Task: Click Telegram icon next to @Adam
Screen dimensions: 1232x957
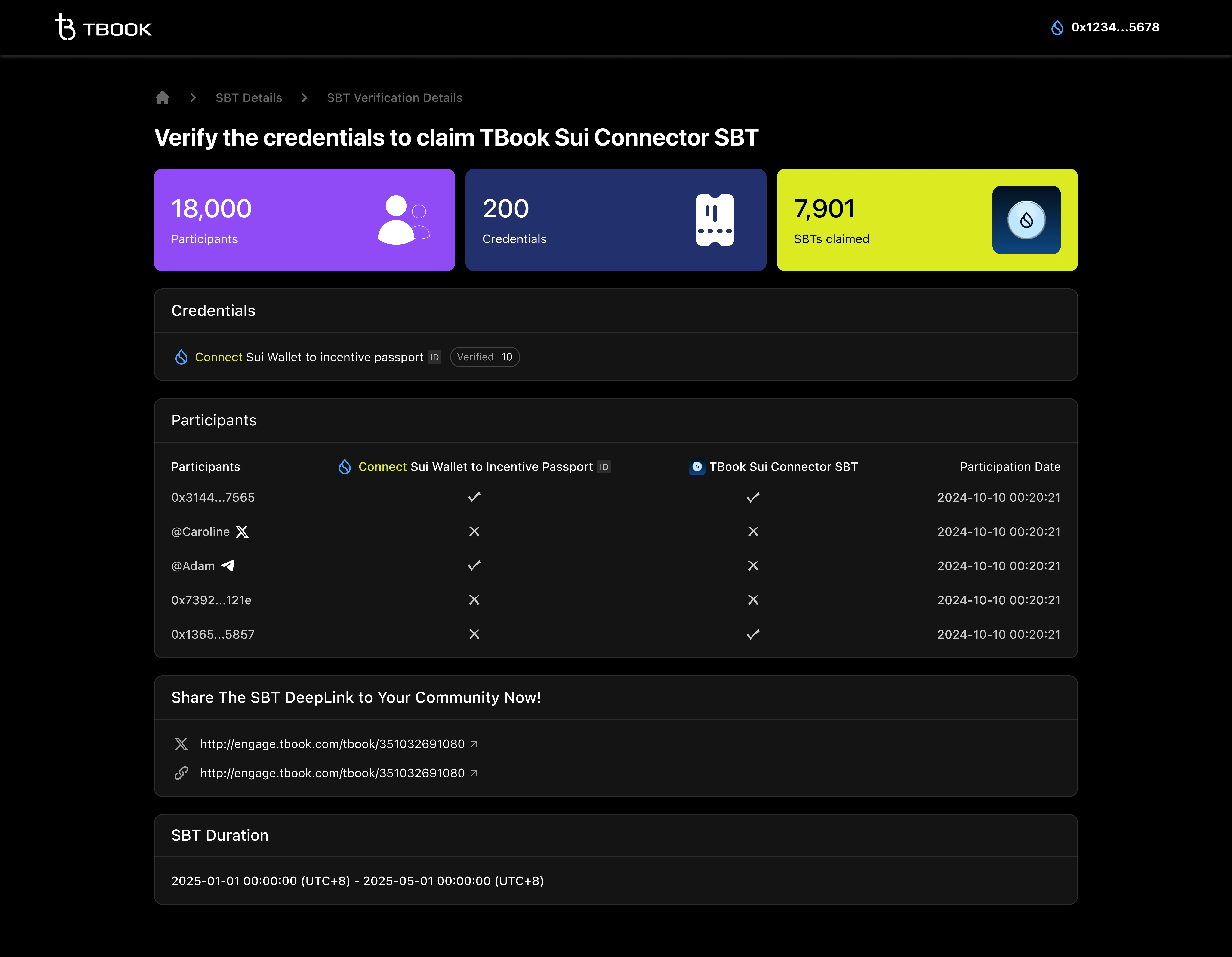Action: pyautogui.click(x=228, y=565)
